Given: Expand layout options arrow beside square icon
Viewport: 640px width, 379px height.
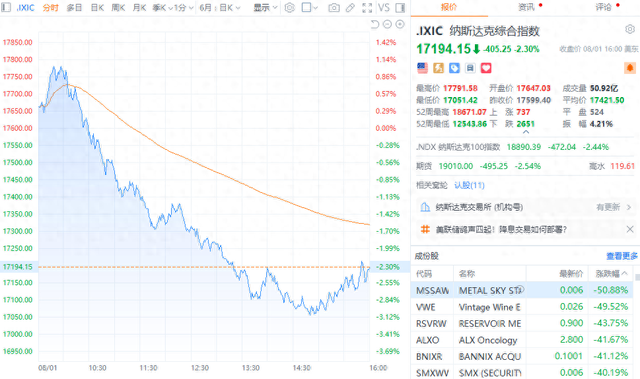Looking at the screenshot, I should [316, 8].
